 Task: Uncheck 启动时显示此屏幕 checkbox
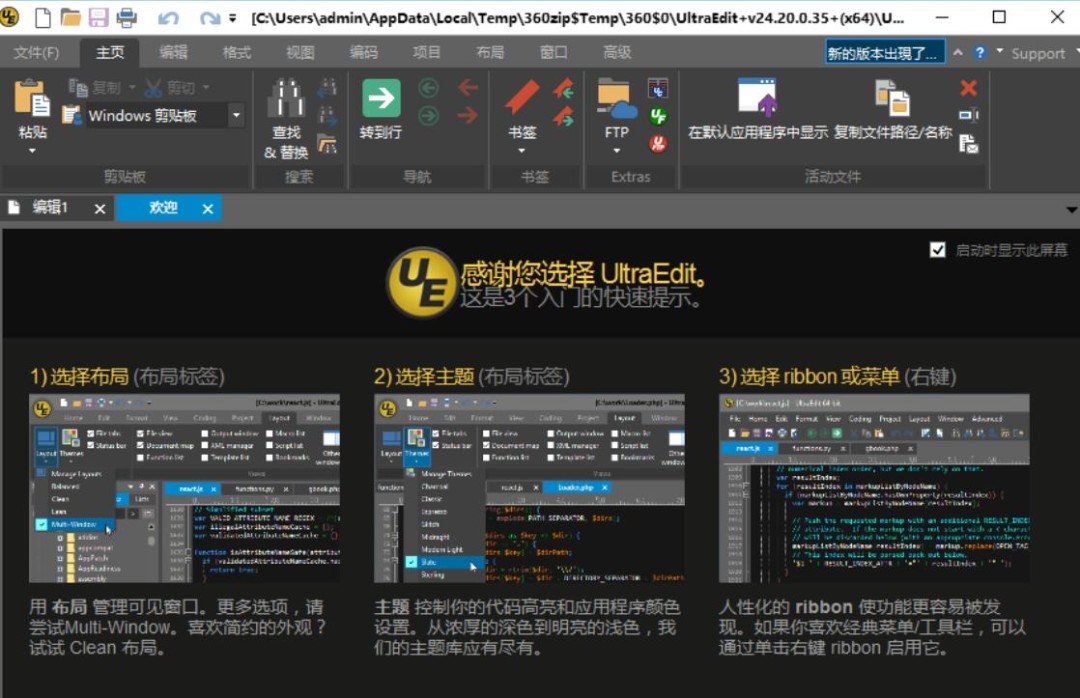937,248
